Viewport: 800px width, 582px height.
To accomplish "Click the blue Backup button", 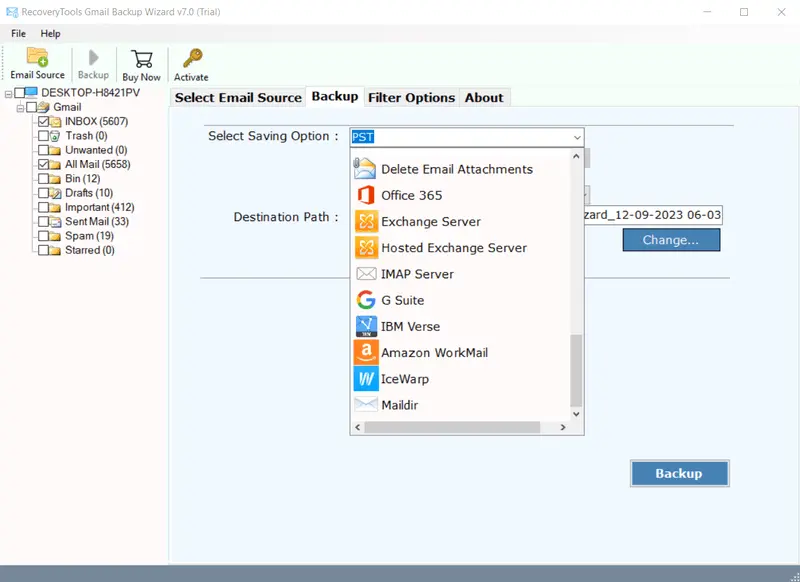I will tap(679, 473).
